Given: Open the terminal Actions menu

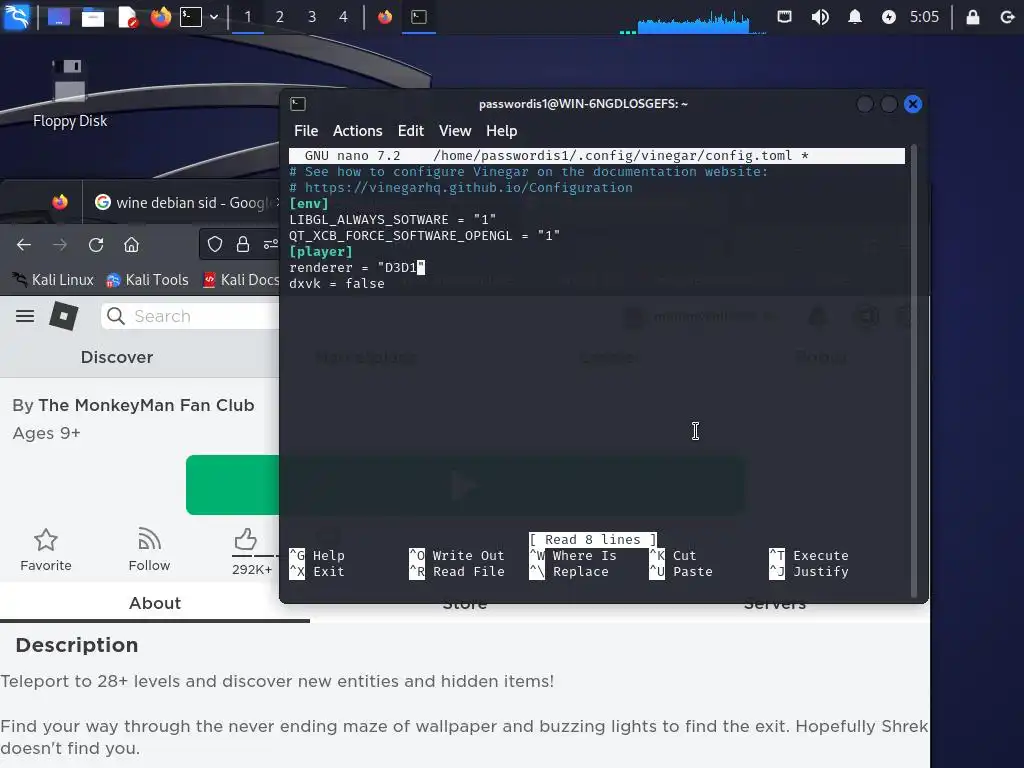Looking at the screenshot, I should click(x=357, y=131).
